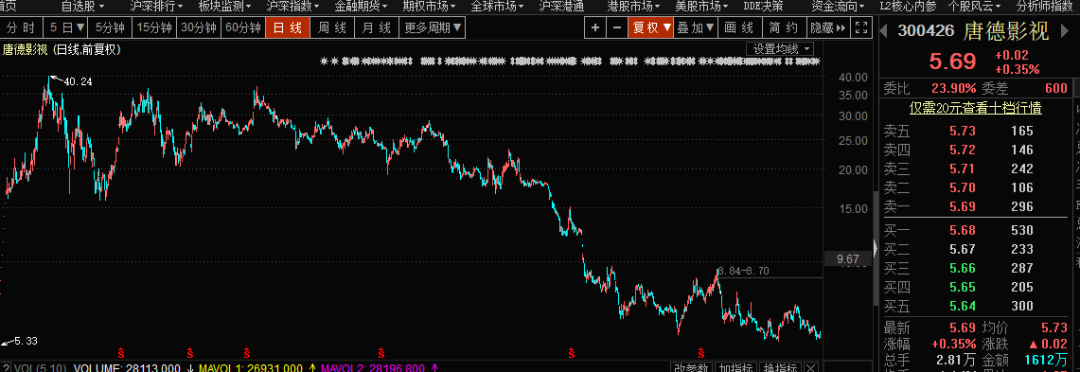
Task: Enable 画线 drawing tools
Action: pyautogui.click(x=739, y=28)
